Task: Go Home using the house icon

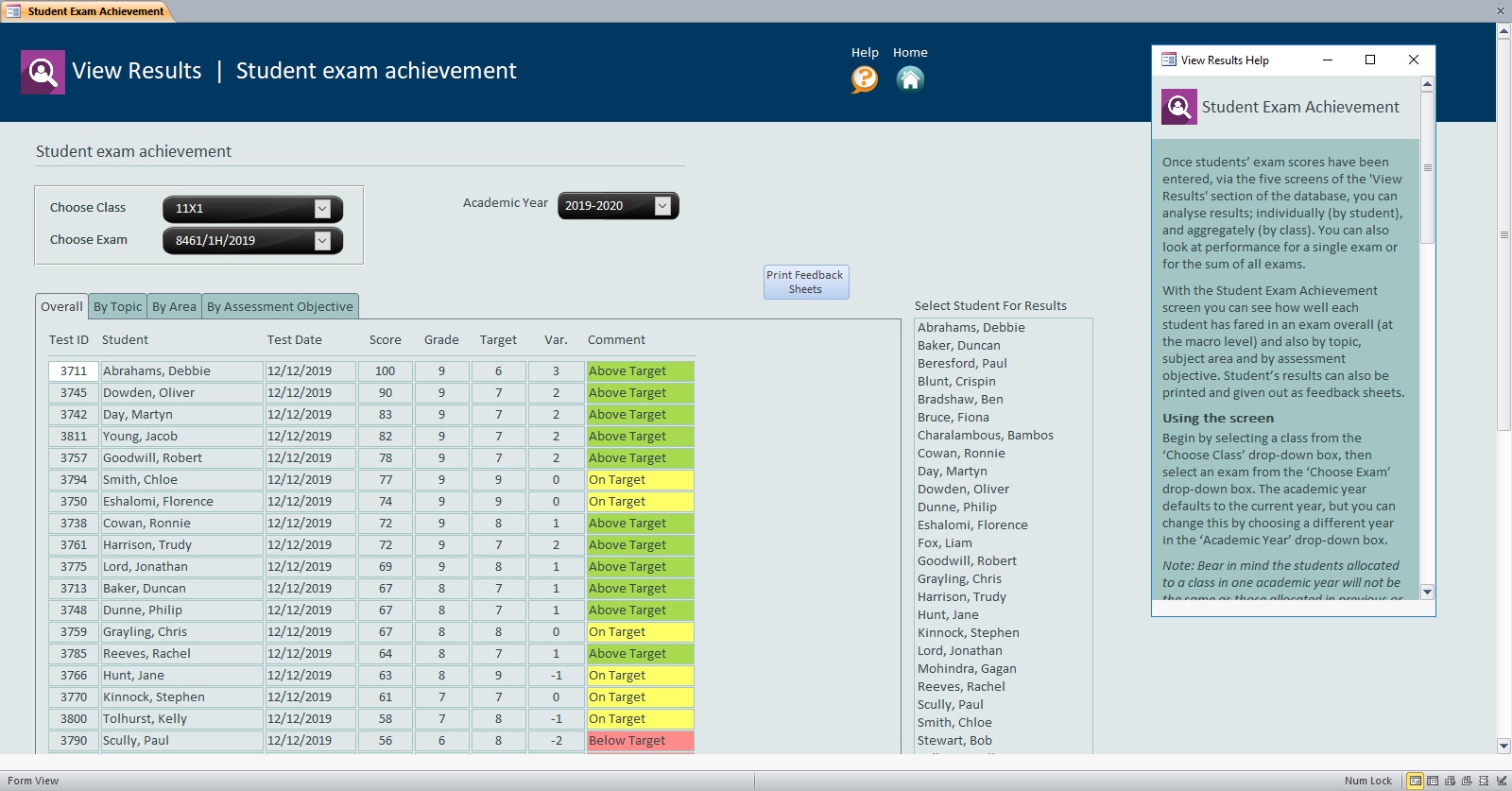Action: click(910, 79)
